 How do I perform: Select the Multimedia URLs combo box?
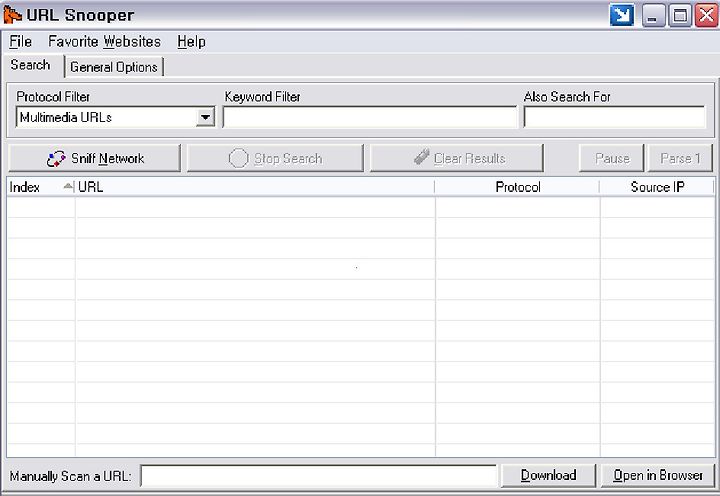[115, 118]
